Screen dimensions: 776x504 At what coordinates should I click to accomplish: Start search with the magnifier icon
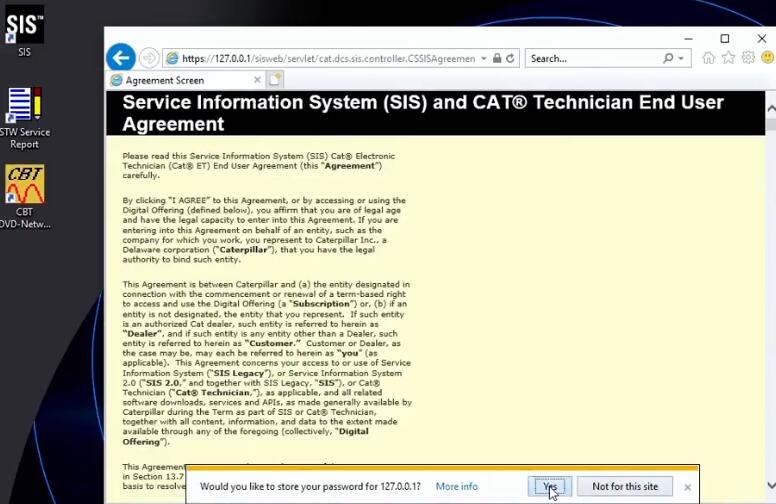point(668,58)
